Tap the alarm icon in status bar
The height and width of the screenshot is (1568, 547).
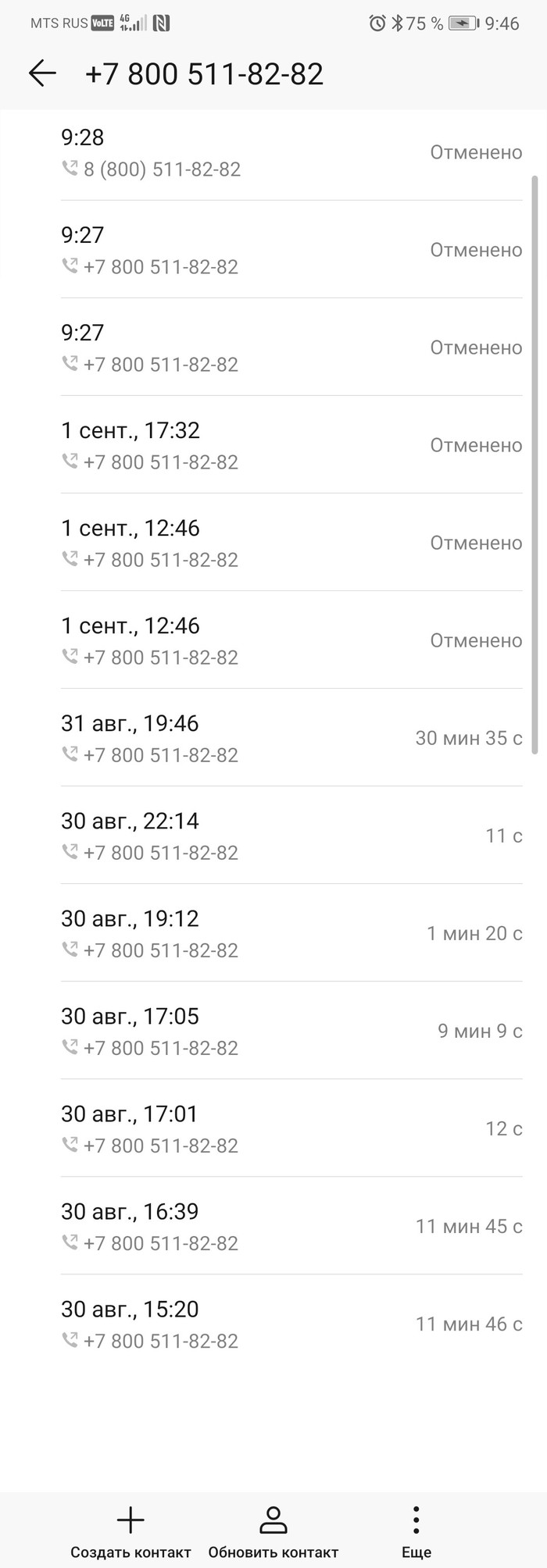click(377, 23)
